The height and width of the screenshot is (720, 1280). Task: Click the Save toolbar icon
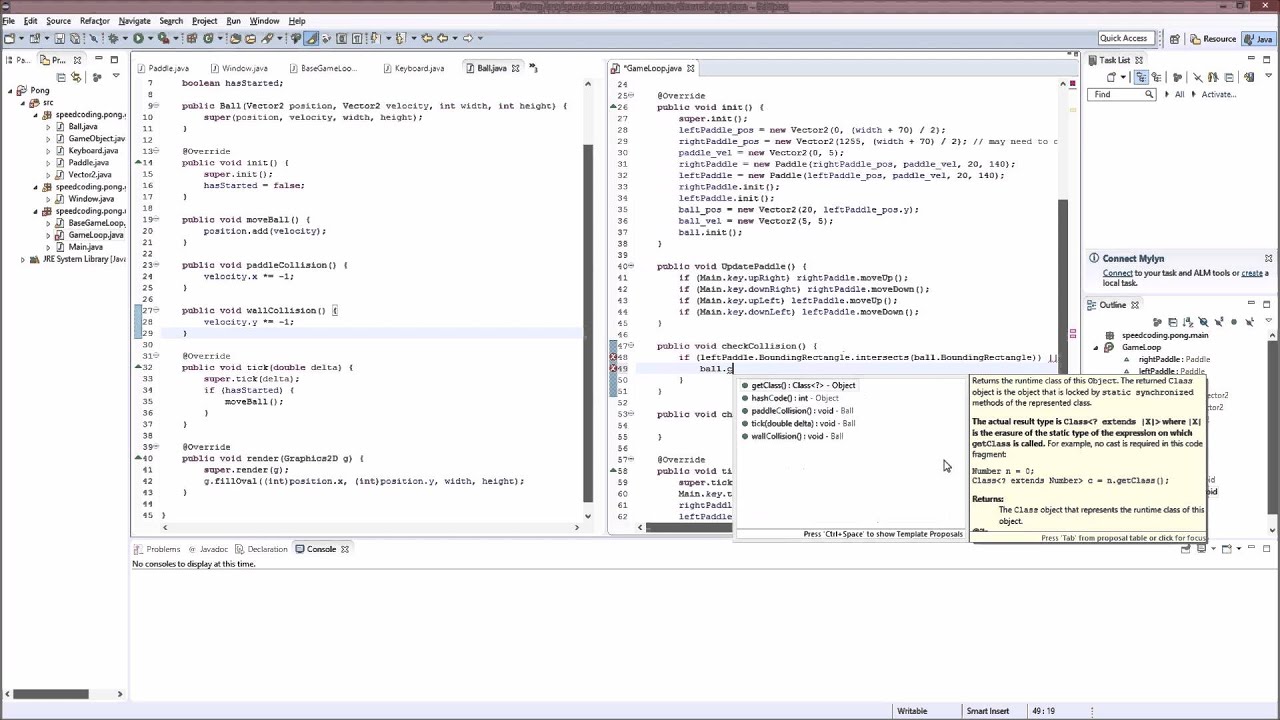(59, 38)
